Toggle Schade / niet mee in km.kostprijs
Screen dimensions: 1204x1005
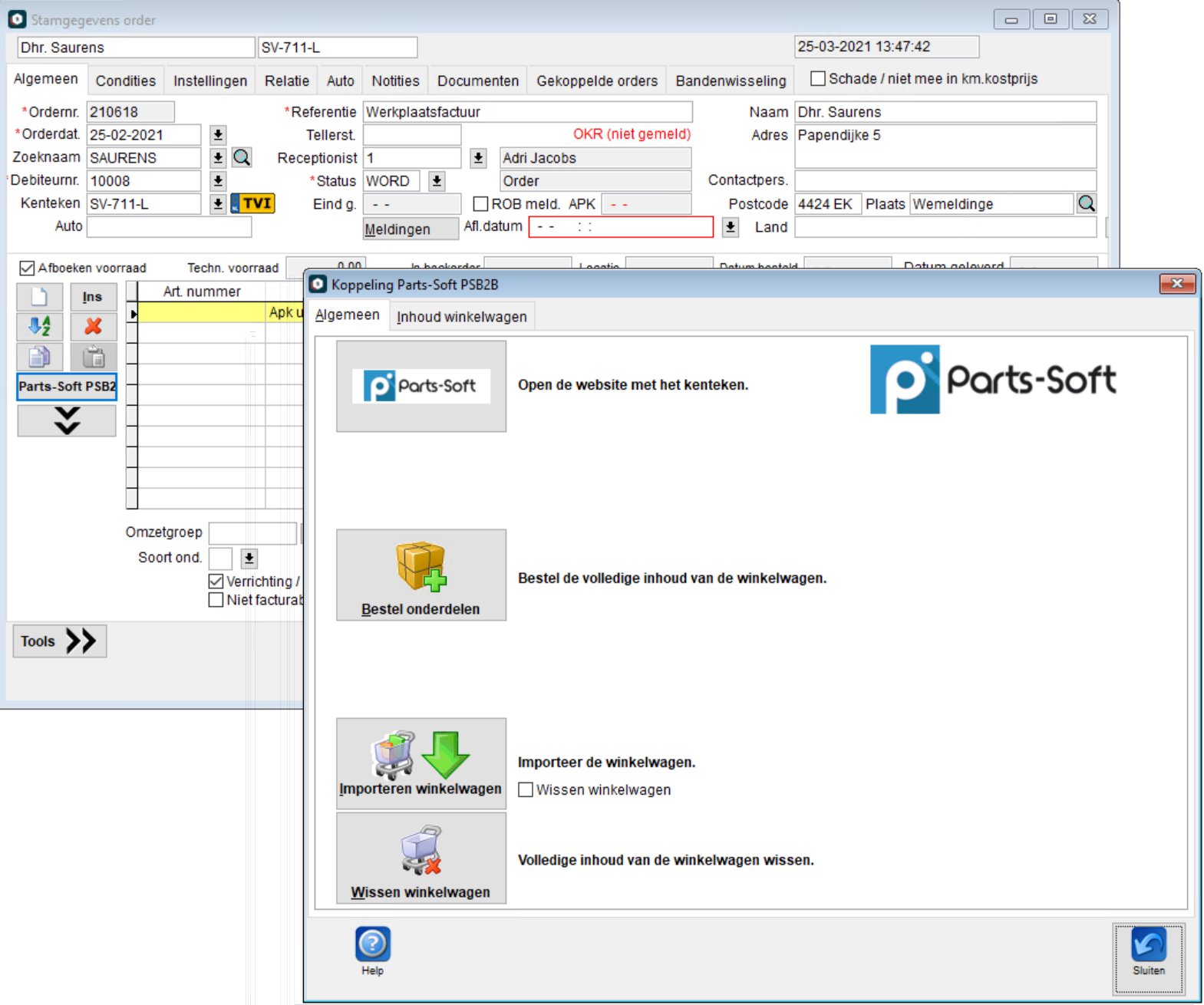(818, 78)
